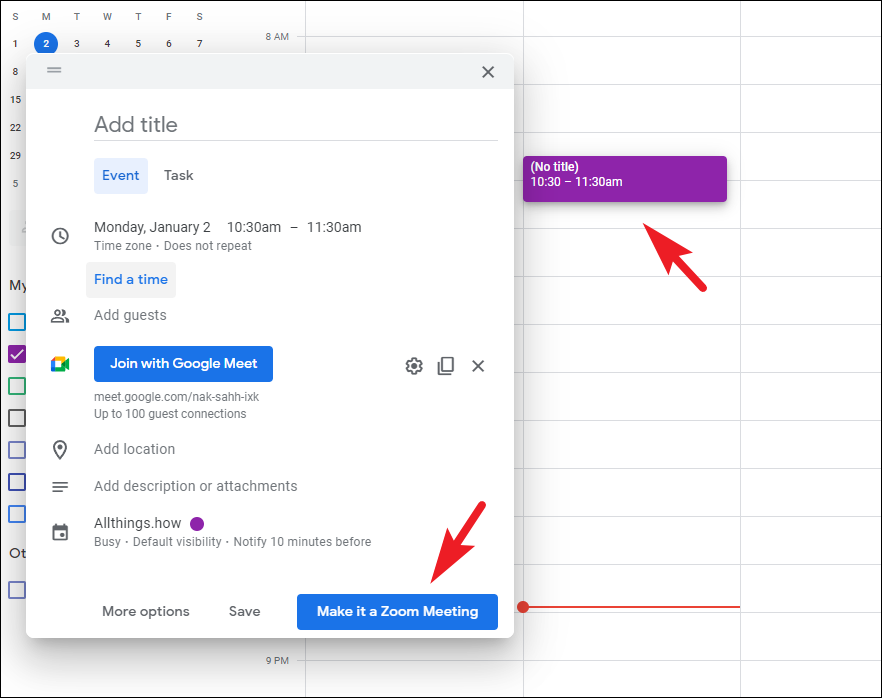Remove the Google Meet conferencing
Screen dimensions: 882x698
(478, 366)
